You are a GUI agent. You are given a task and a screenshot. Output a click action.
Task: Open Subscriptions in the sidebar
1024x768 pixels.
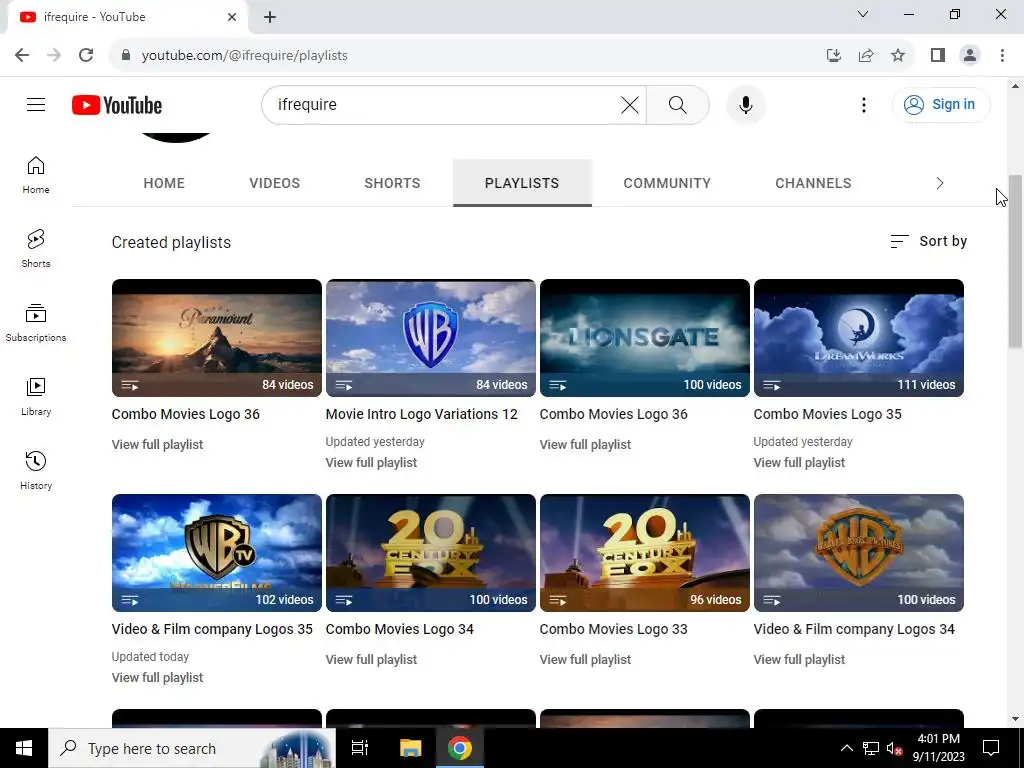click(36, 323)
